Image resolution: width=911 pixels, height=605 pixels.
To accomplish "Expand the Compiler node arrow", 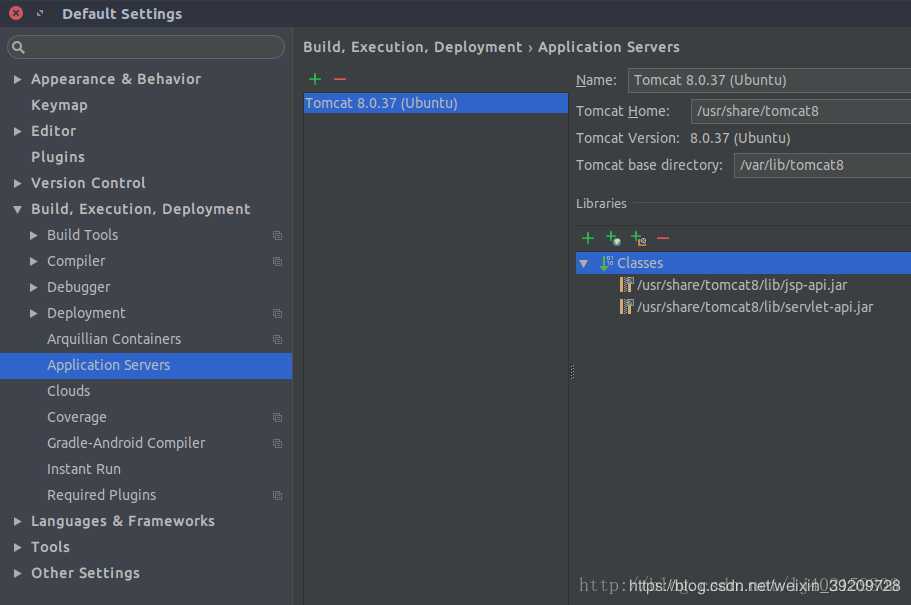I will [x=34, y=262].
